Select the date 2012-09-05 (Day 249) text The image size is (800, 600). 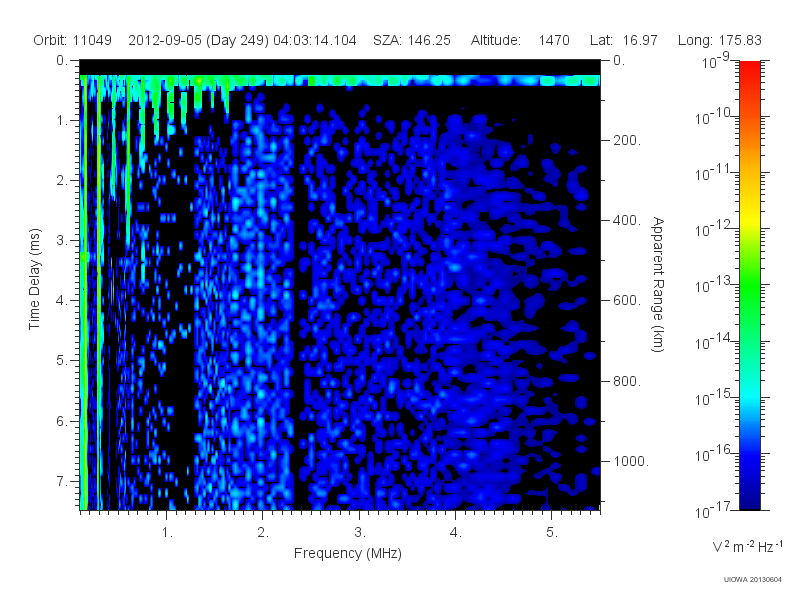(198, 40)
